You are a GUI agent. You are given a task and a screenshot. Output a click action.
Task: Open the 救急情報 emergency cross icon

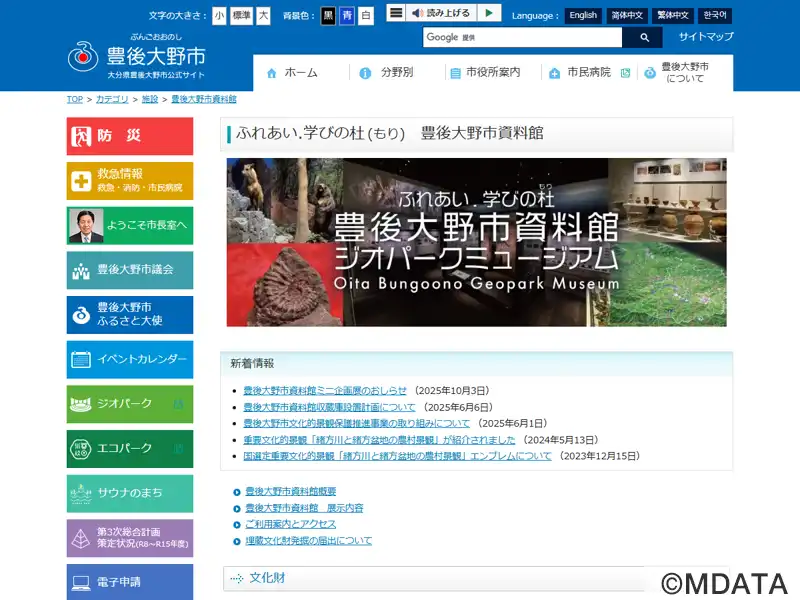tap(81, 181)
